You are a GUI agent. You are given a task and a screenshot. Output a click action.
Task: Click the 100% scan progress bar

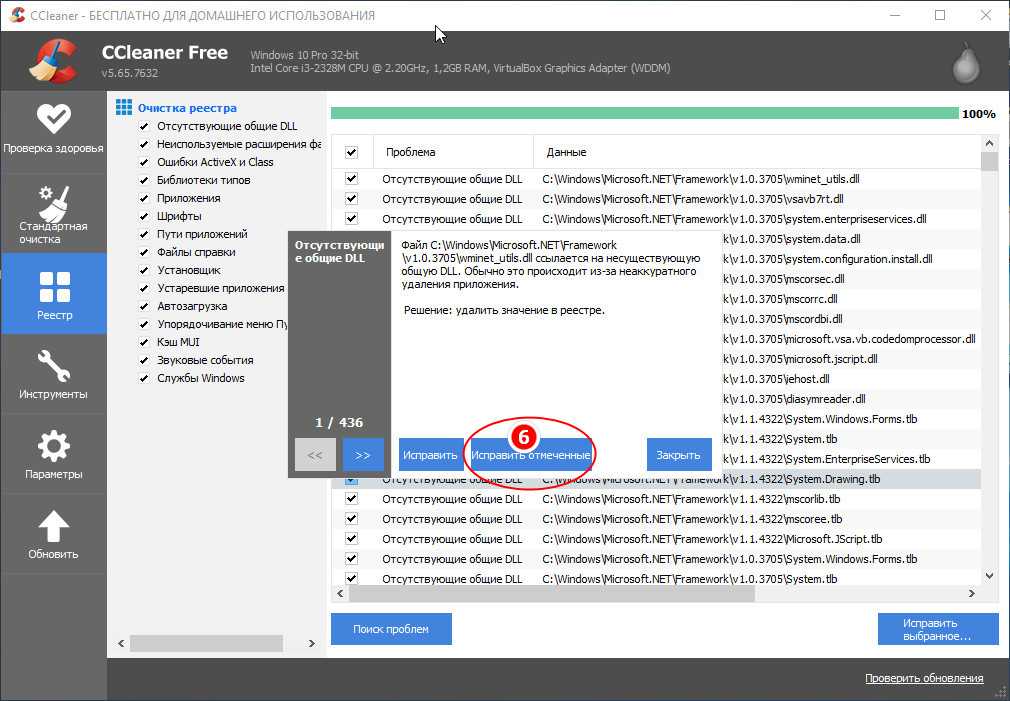pyautogui.click(x=644, y=113)
